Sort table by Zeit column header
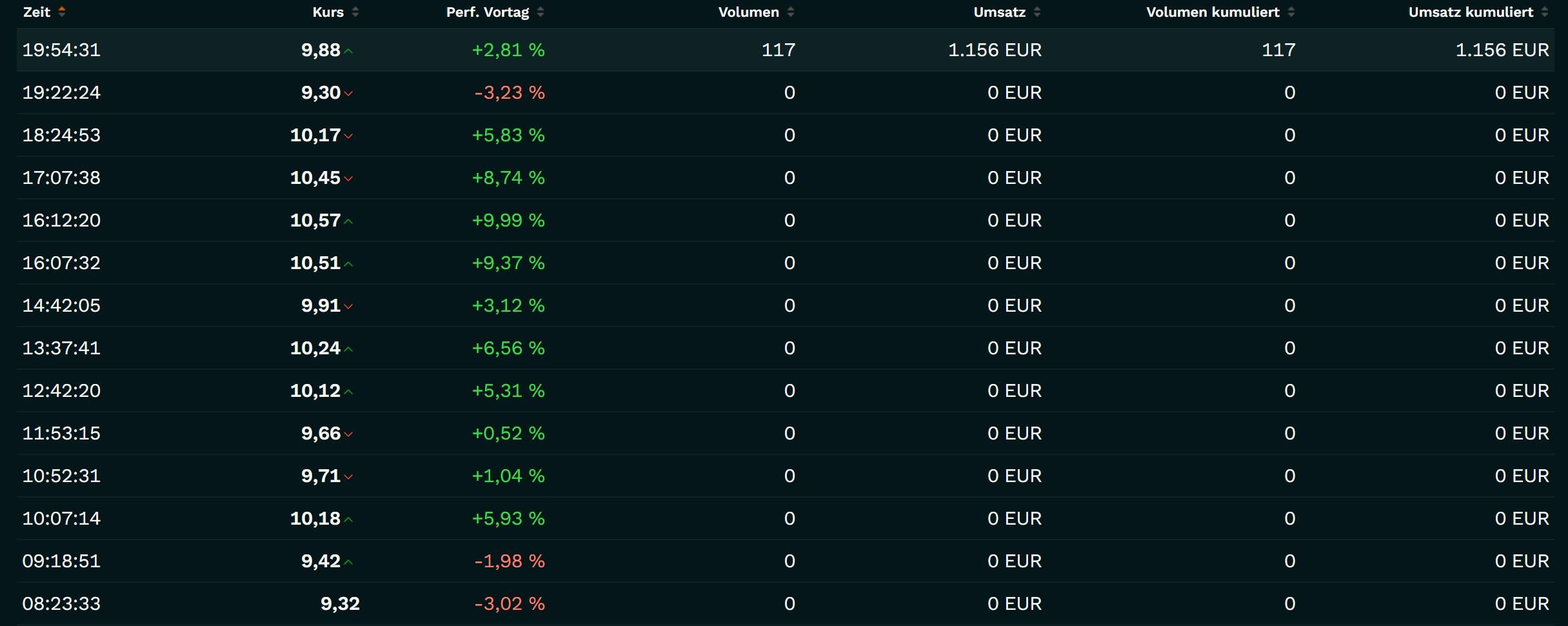Screen dimensions: 1568x626 [x=37, y=12]
